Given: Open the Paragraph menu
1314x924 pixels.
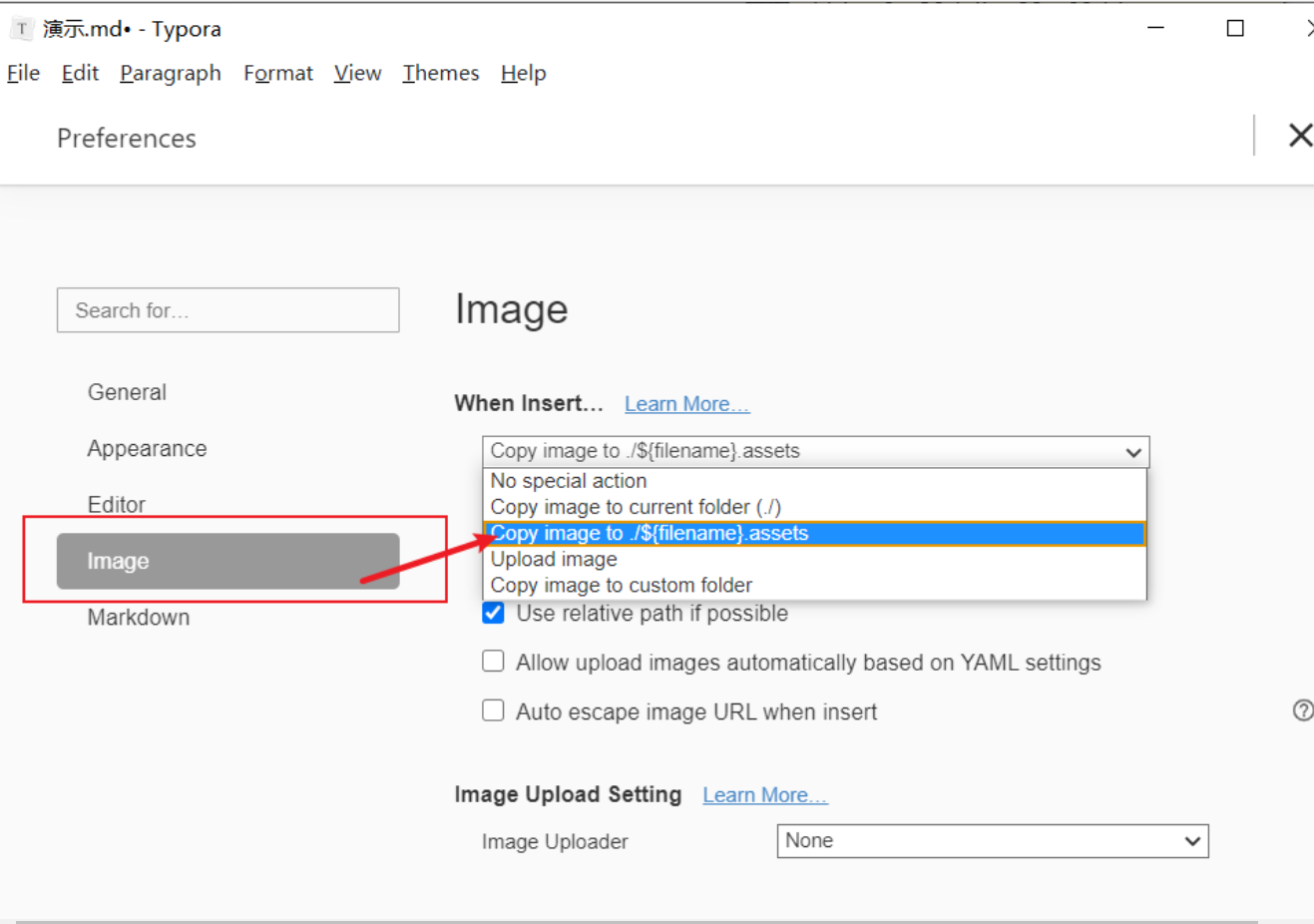Looking at the screenshot, I should 171,73.
